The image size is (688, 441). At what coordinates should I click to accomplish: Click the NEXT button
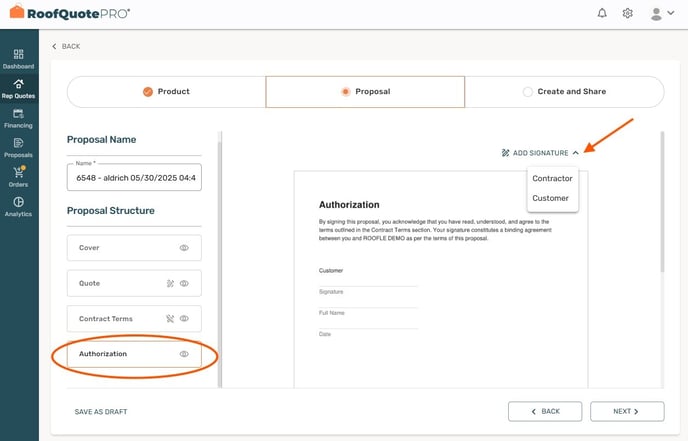coord(627,412)
